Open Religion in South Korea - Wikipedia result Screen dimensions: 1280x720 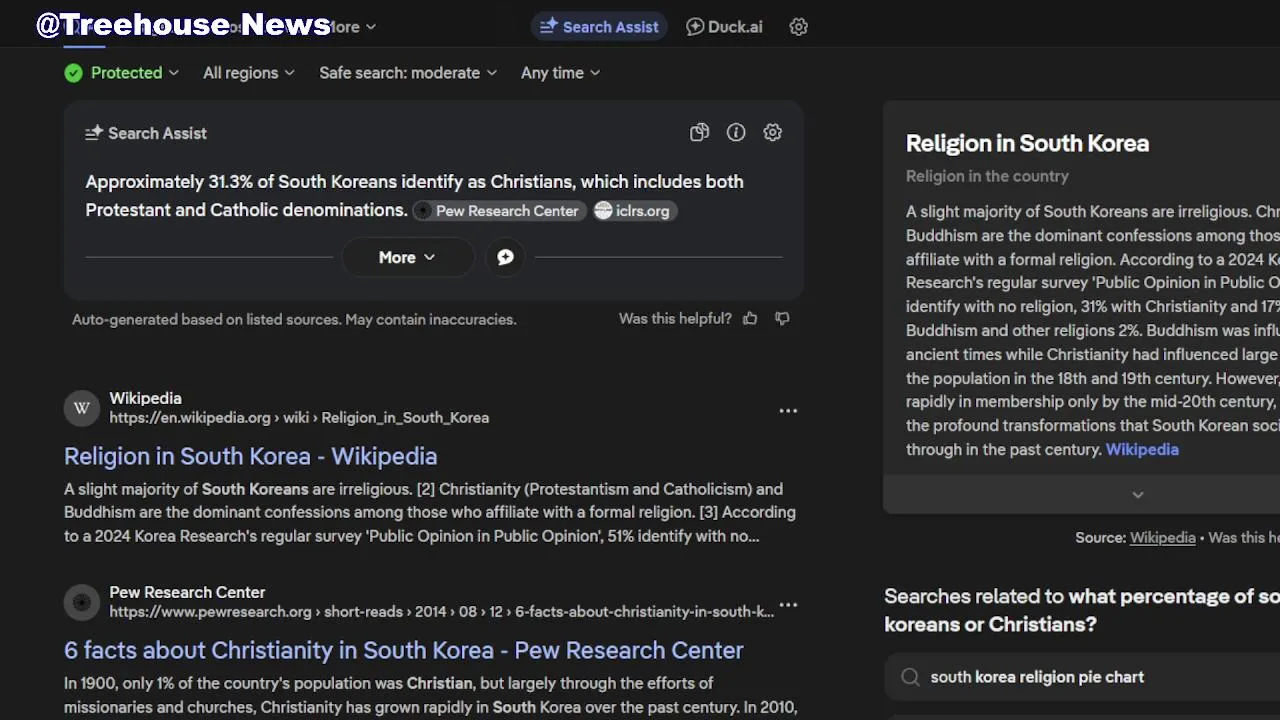coord(251,456)
